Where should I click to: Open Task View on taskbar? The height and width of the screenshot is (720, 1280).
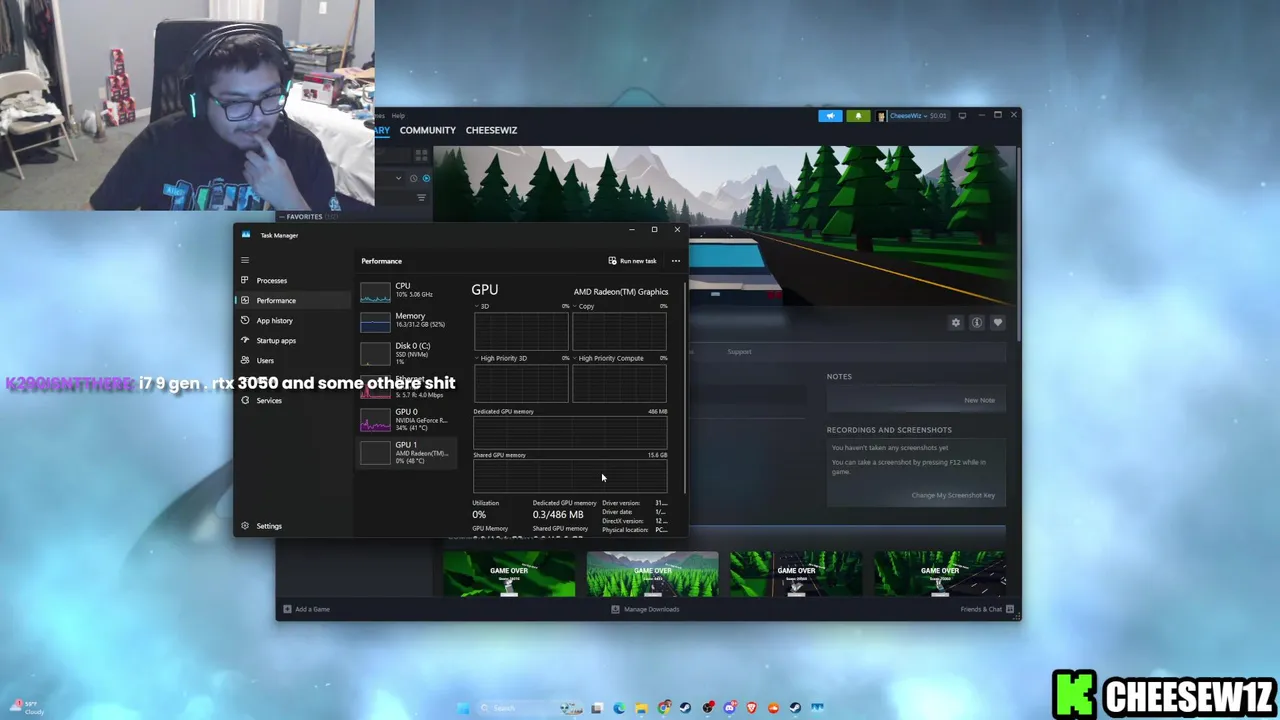click(x=597, y=708)
